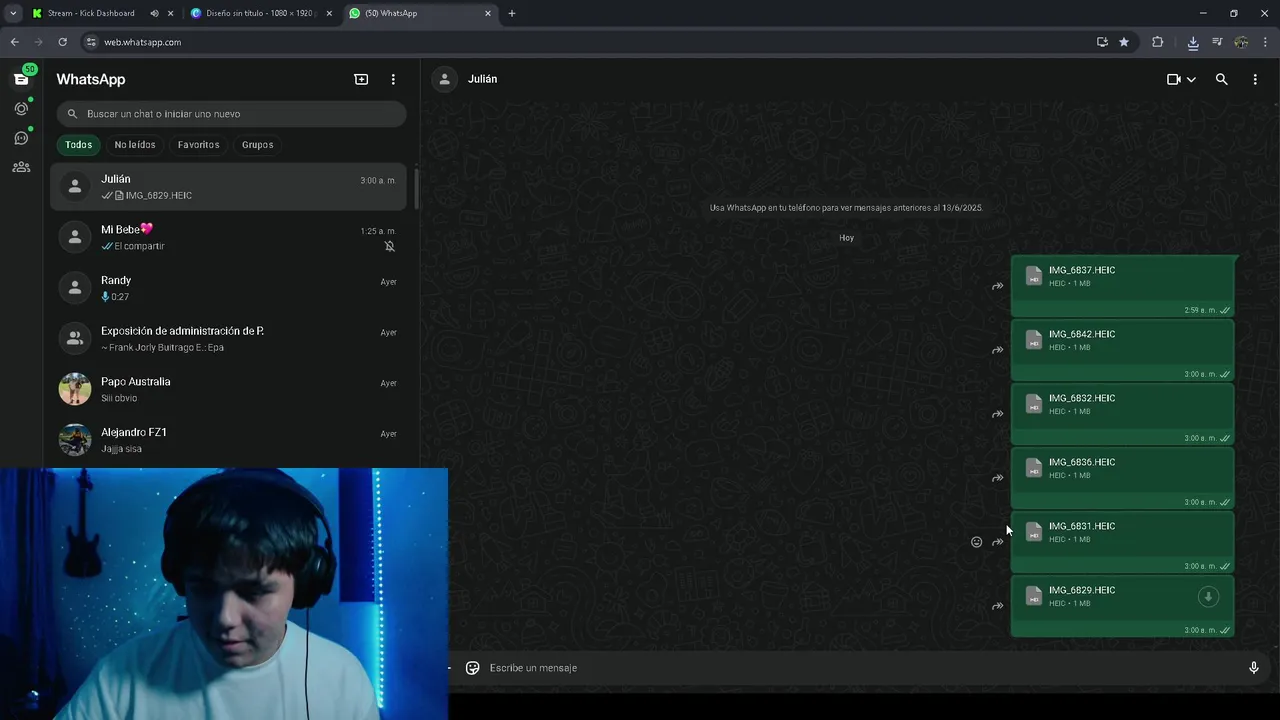The image size is (1280, 720).
Task: Open a new browser tab
Action: (512, 13)
